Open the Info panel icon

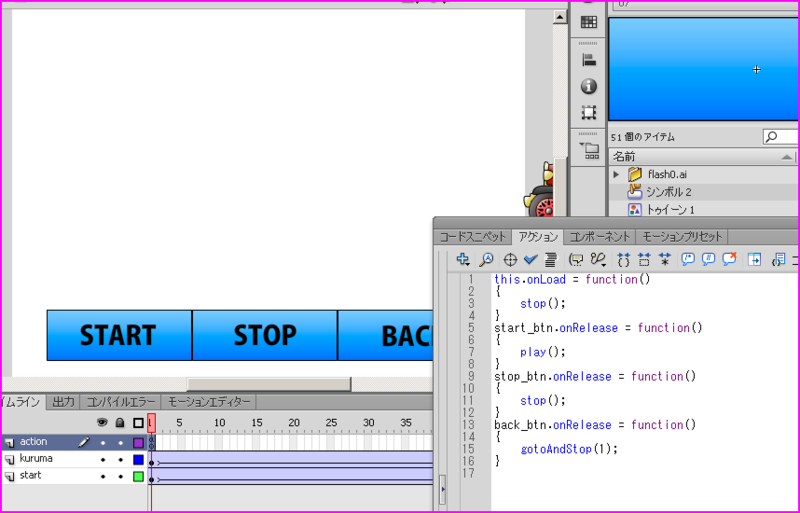[589, 86]
